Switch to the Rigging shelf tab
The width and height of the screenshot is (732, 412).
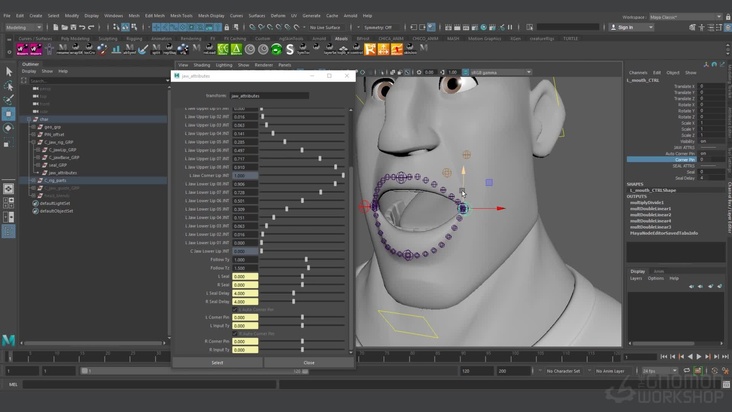click(134, 38)
